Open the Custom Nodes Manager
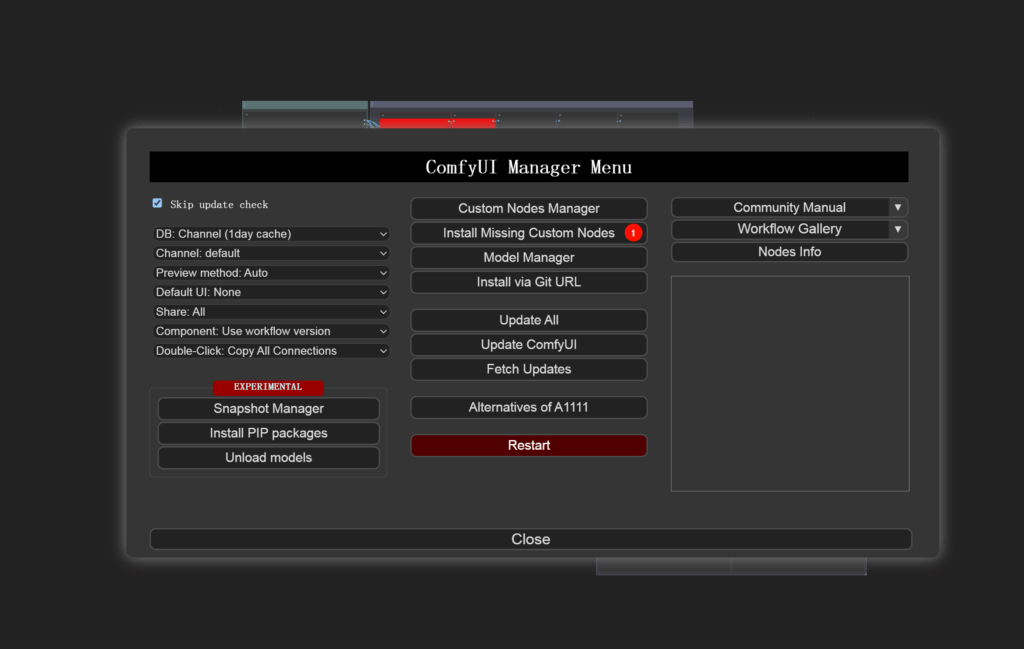Image resolution: width=1024 pixels, height=649 pixels. (x=529, y=208)
